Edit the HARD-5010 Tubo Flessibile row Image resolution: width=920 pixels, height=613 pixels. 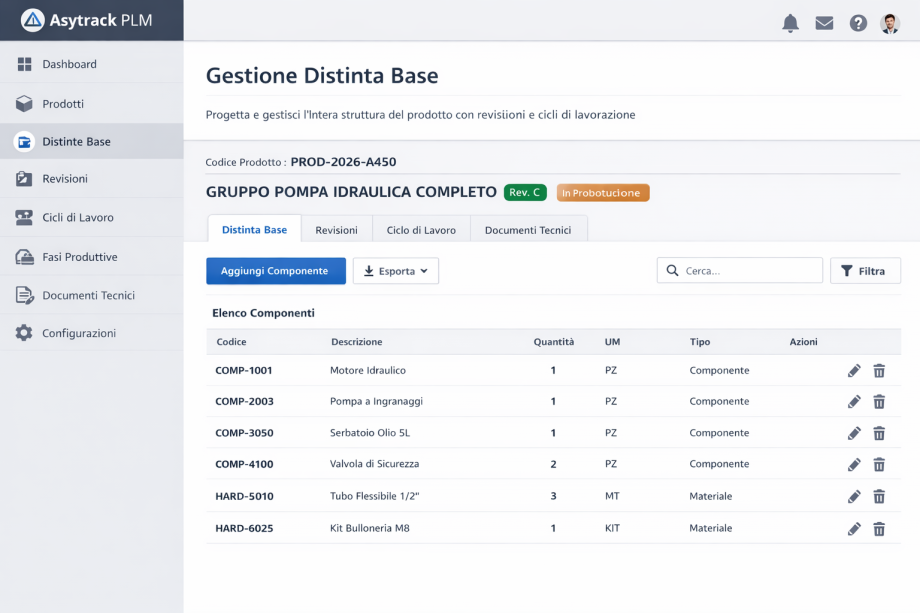click(854, 497)
